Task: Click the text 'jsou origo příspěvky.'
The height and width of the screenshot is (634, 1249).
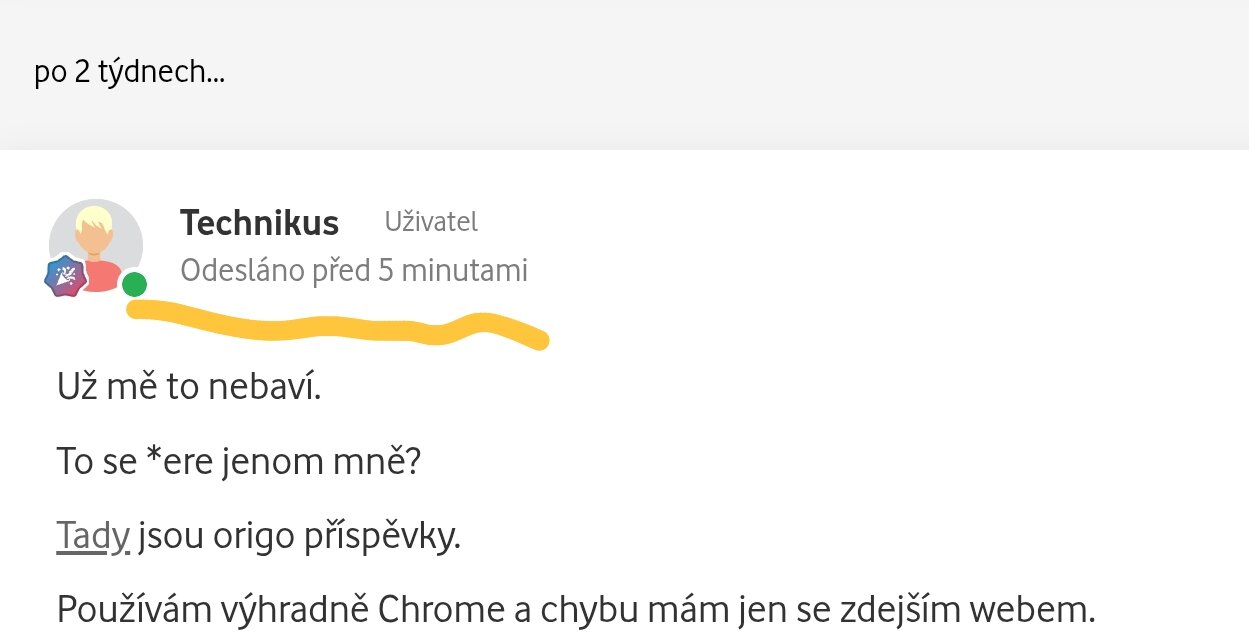Action: 299,537
